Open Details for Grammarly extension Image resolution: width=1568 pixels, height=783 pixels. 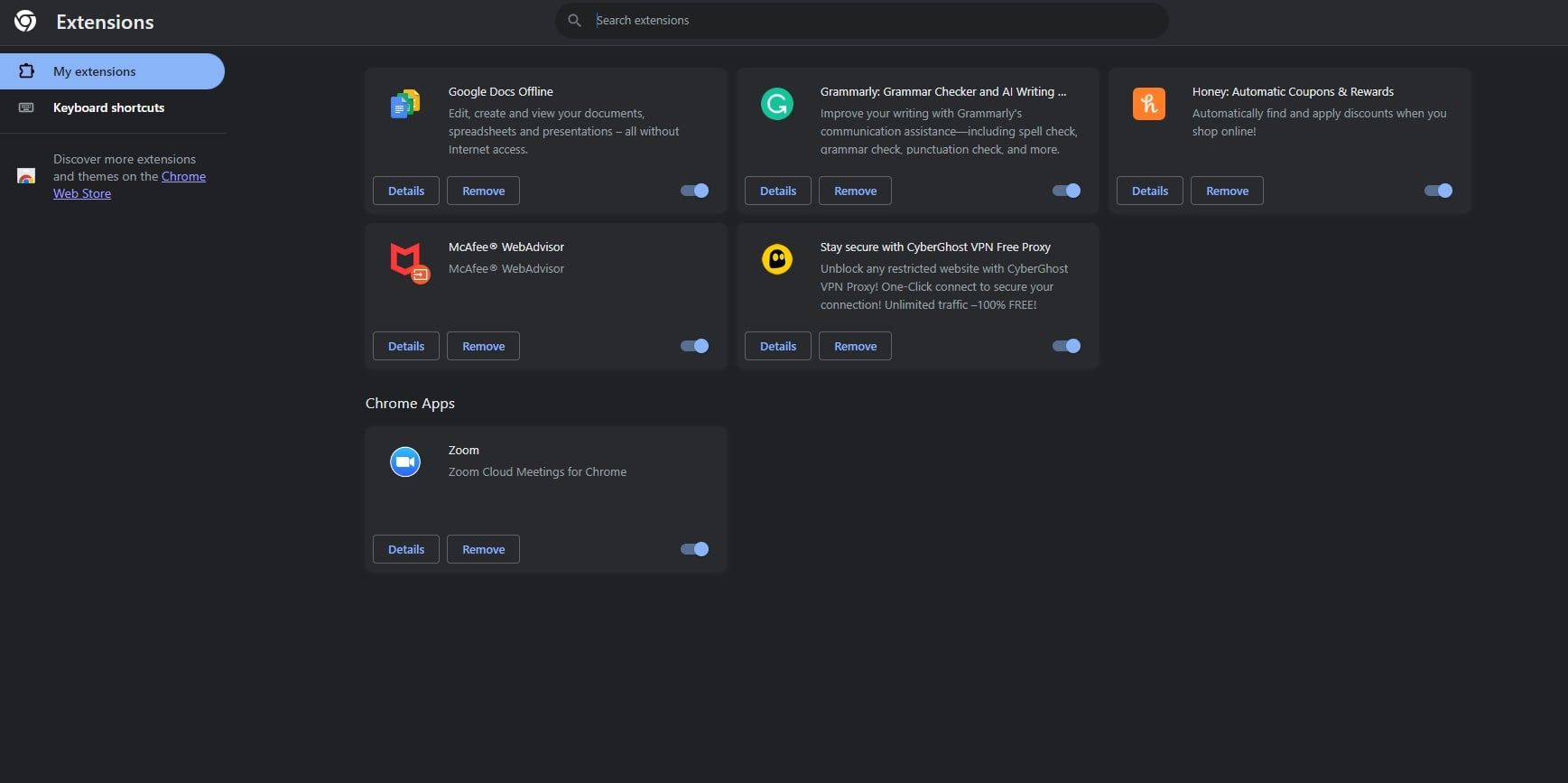click(x=777, y=191)
